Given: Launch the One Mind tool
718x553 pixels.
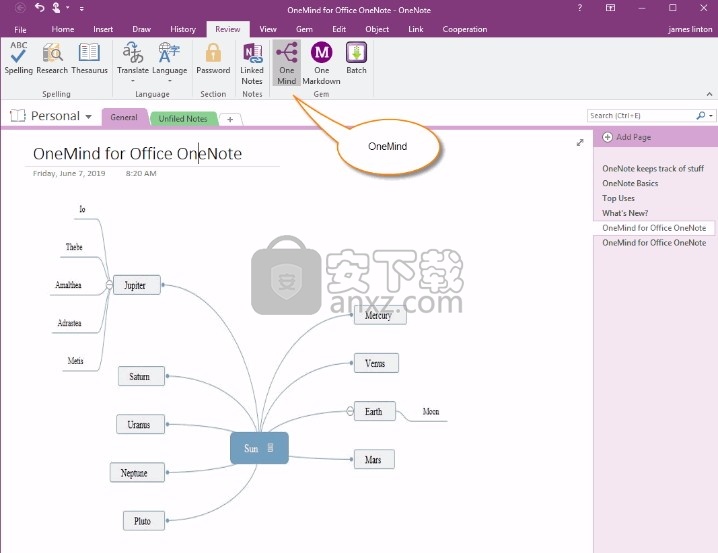Looking at the screenshot, I should 287,63.
